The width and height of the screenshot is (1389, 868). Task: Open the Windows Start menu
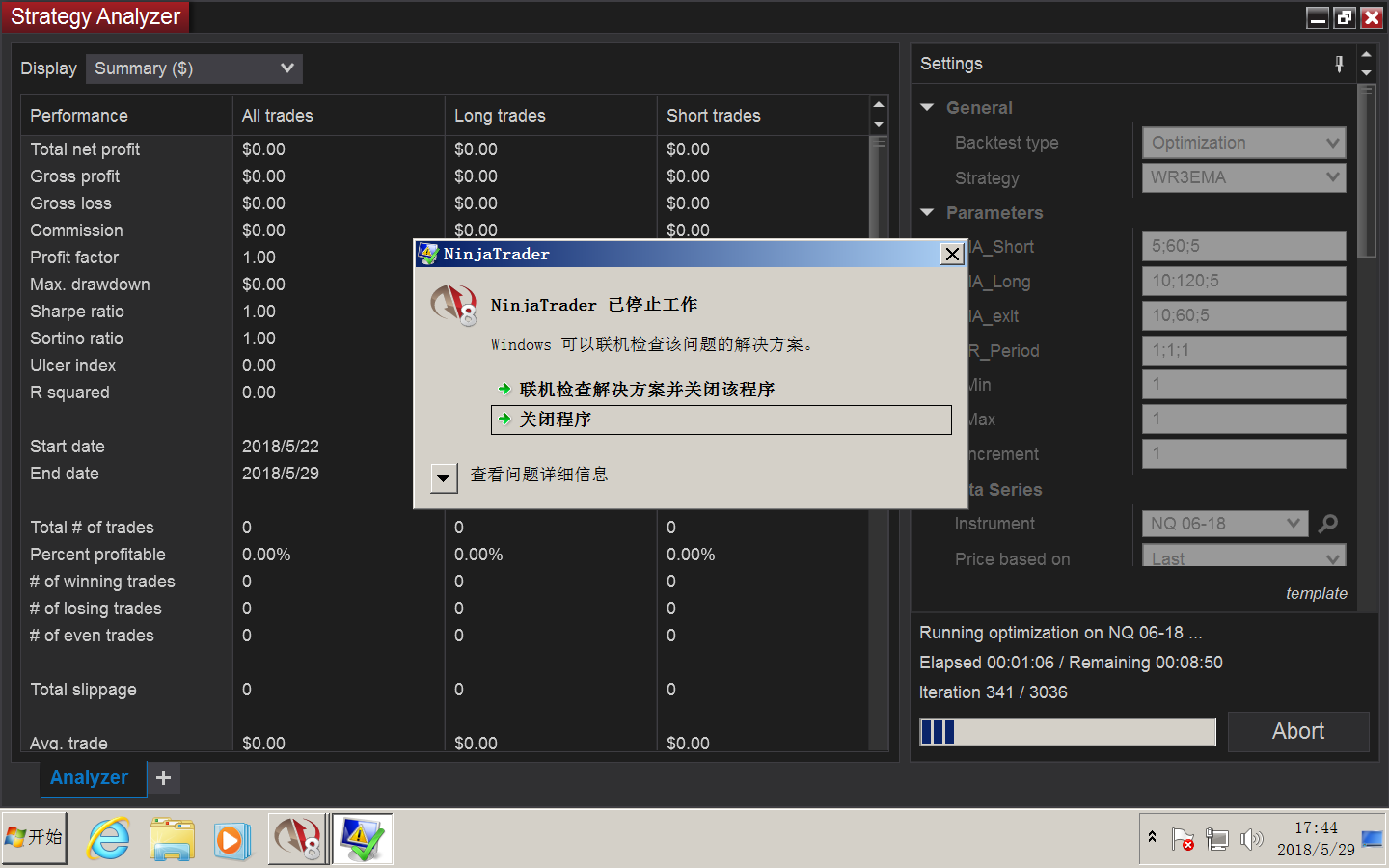[x=35, y=838]
